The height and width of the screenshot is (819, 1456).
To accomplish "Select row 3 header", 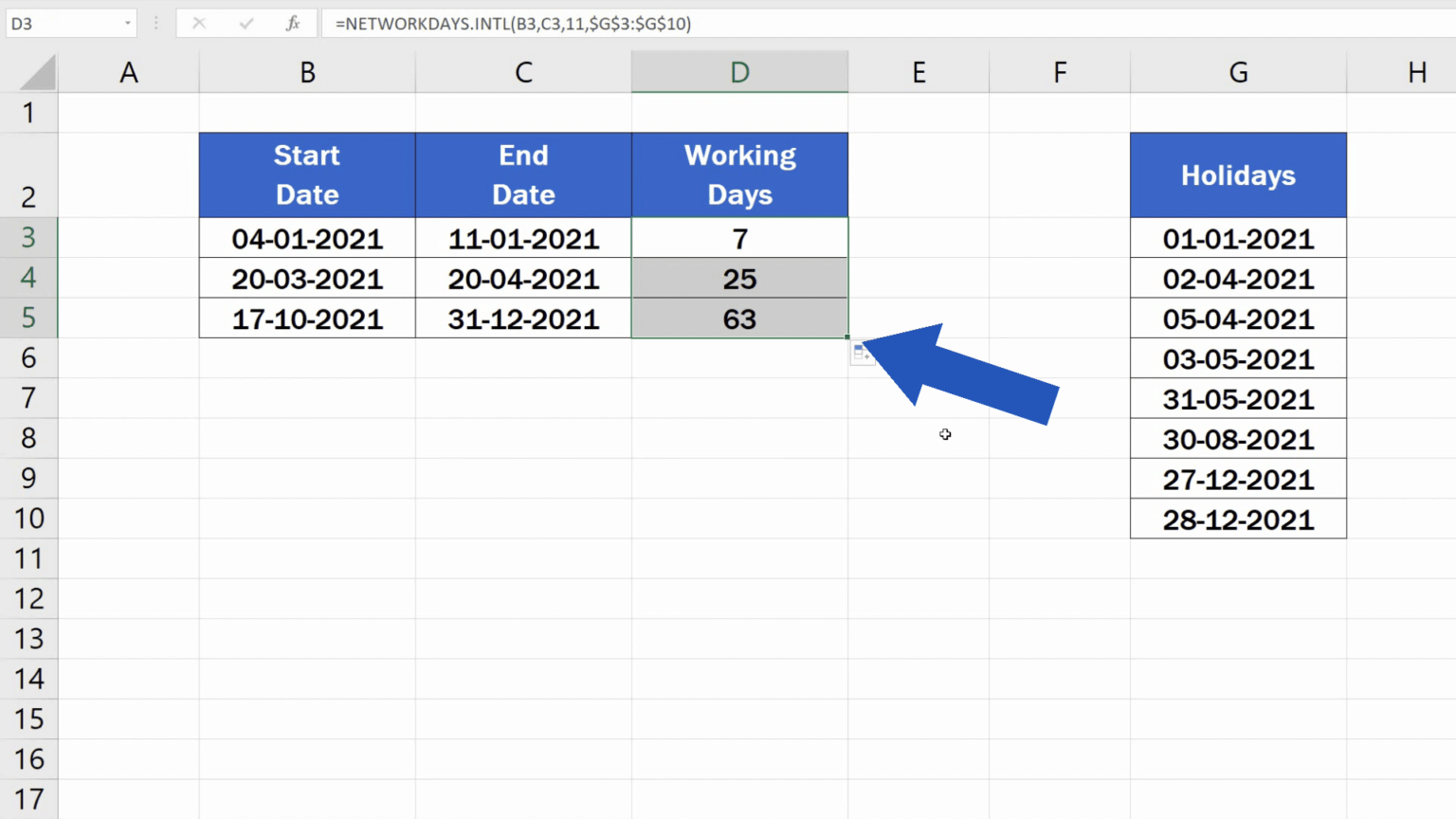I will coord(28,238).
